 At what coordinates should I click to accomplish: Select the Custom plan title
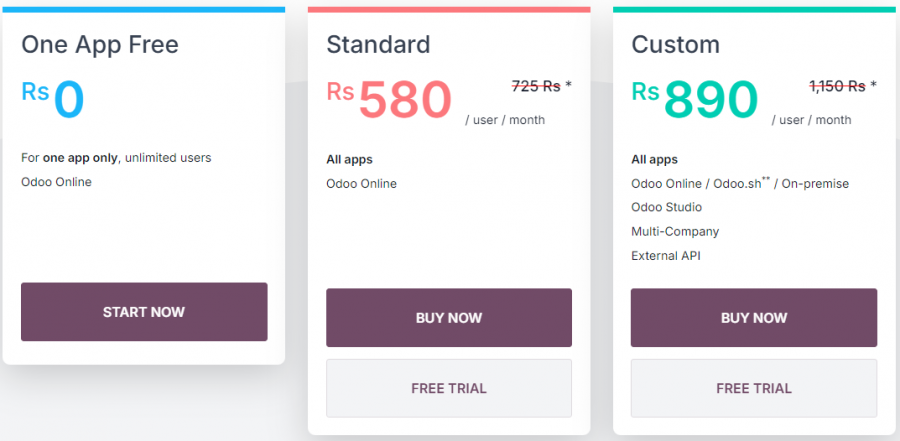click(675, 45)
